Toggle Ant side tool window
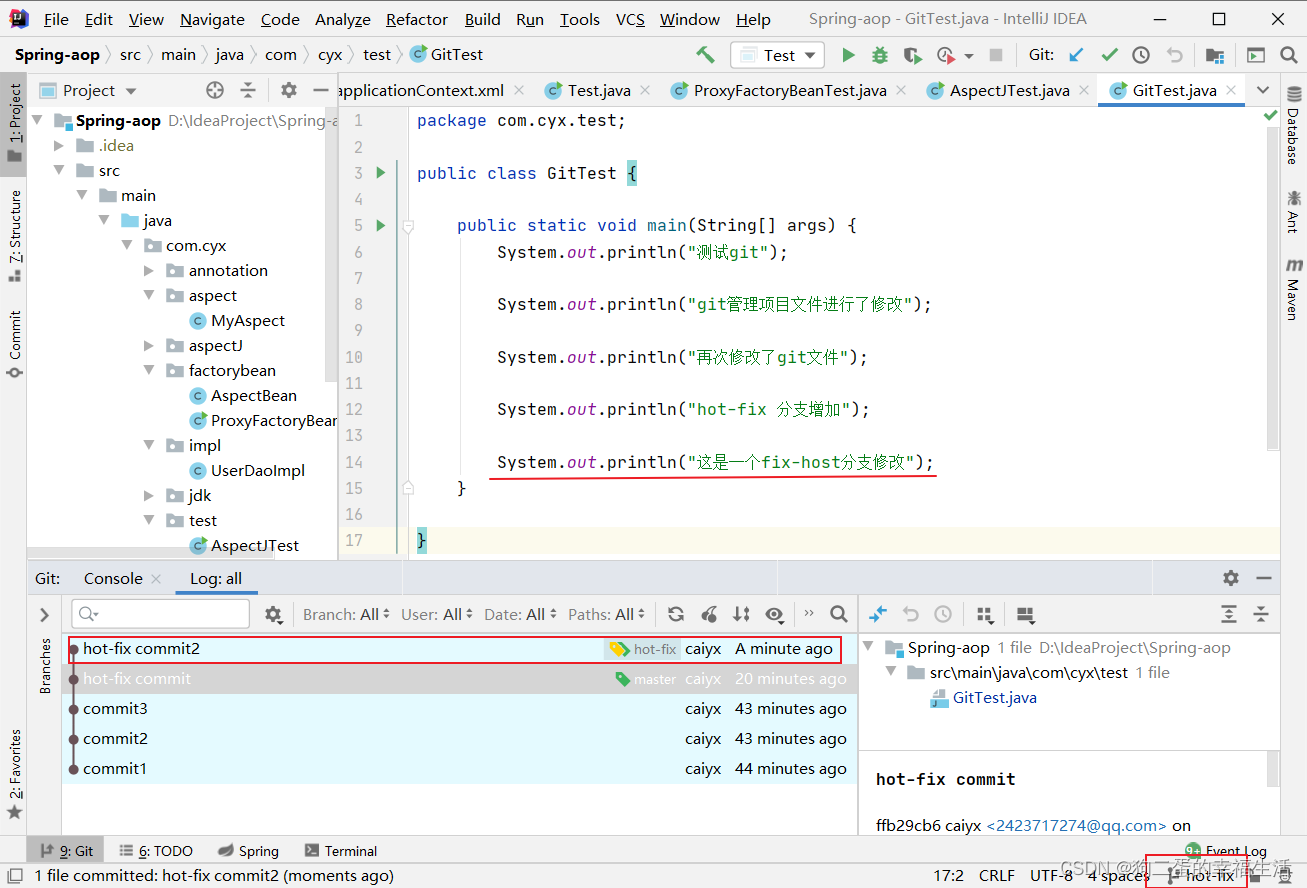 click(x=1293, y=211)
